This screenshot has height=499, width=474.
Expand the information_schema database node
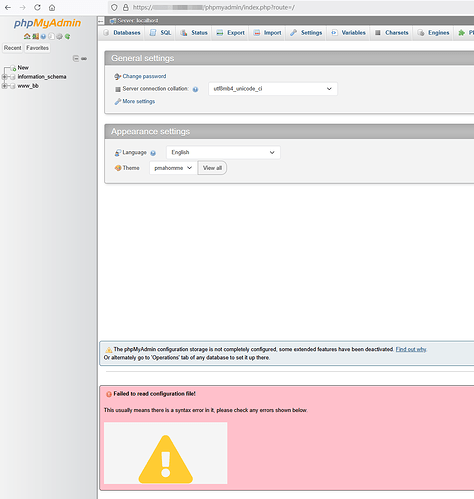point(4,77)
